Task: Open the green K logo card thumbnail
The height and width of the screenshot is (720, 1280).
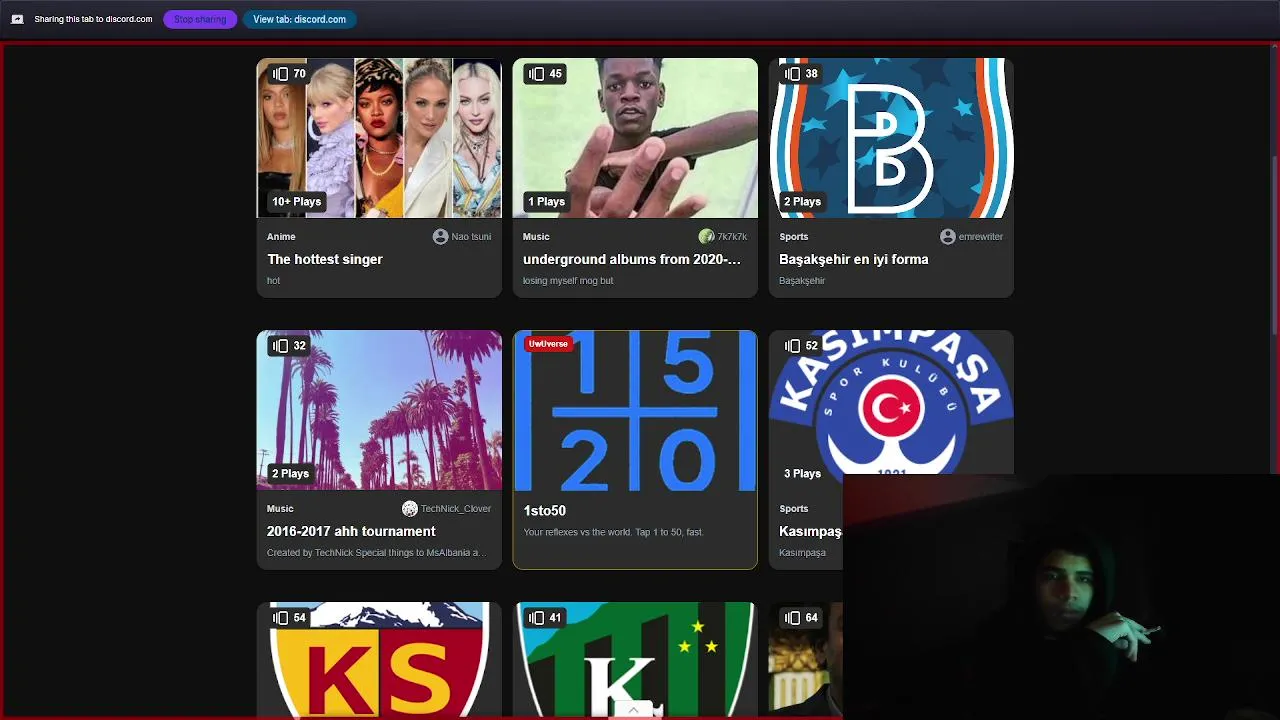Action: click(635, 660)
